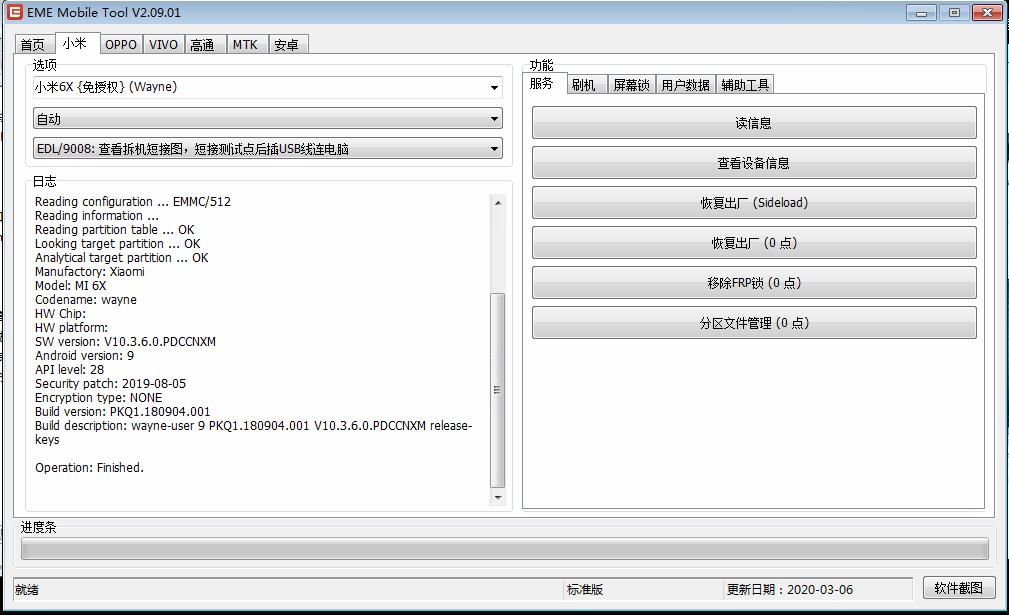Switch to the 辅助工具 function tab
Viewport: 1009px width, 615px height.
point(745,84)
